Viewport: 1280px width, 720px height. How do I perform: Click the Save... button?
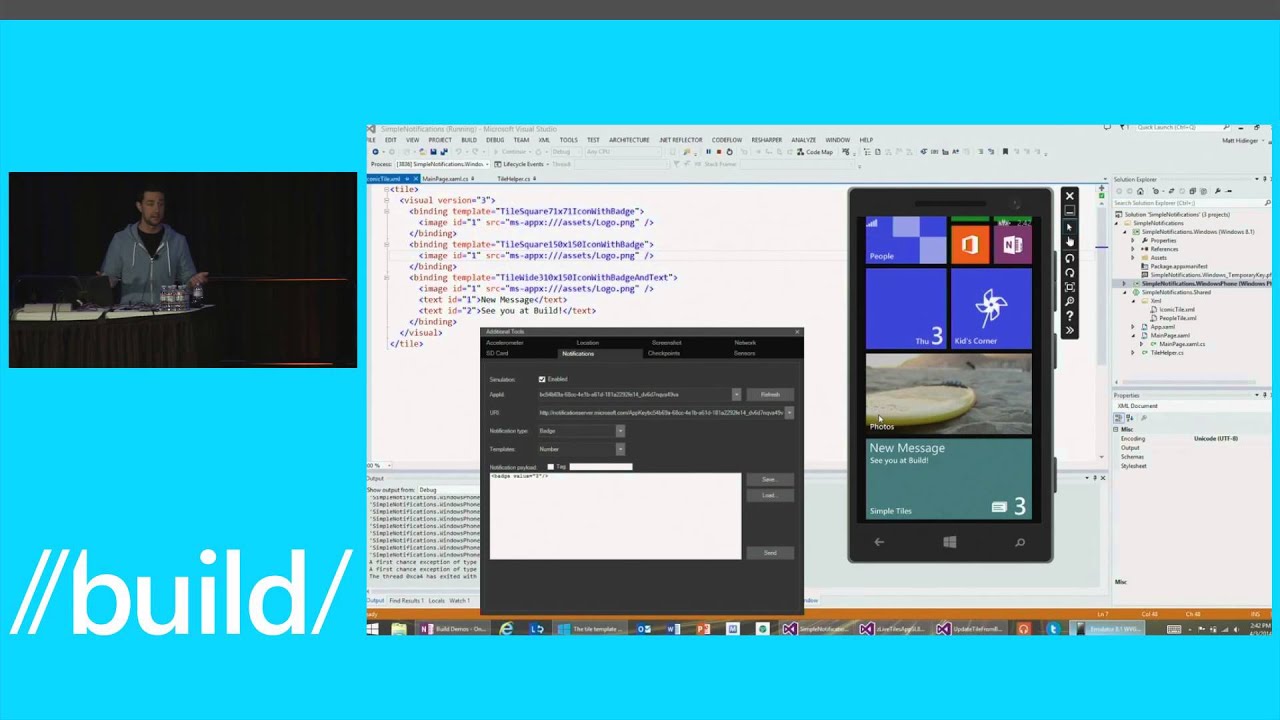pos(769,479)
